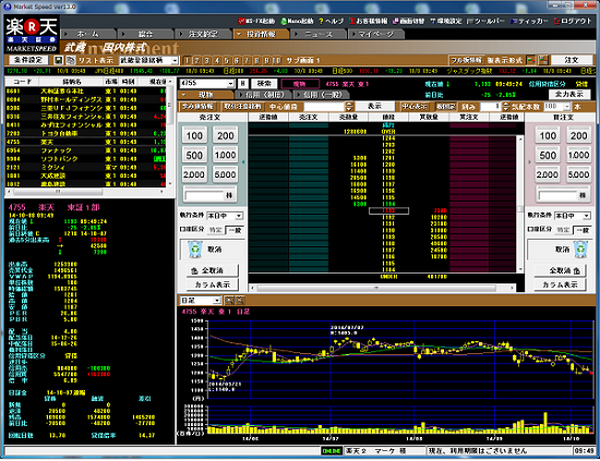Select 一般 account in sell panel
This screenshot has width=600, height=461.
[235, 230]
